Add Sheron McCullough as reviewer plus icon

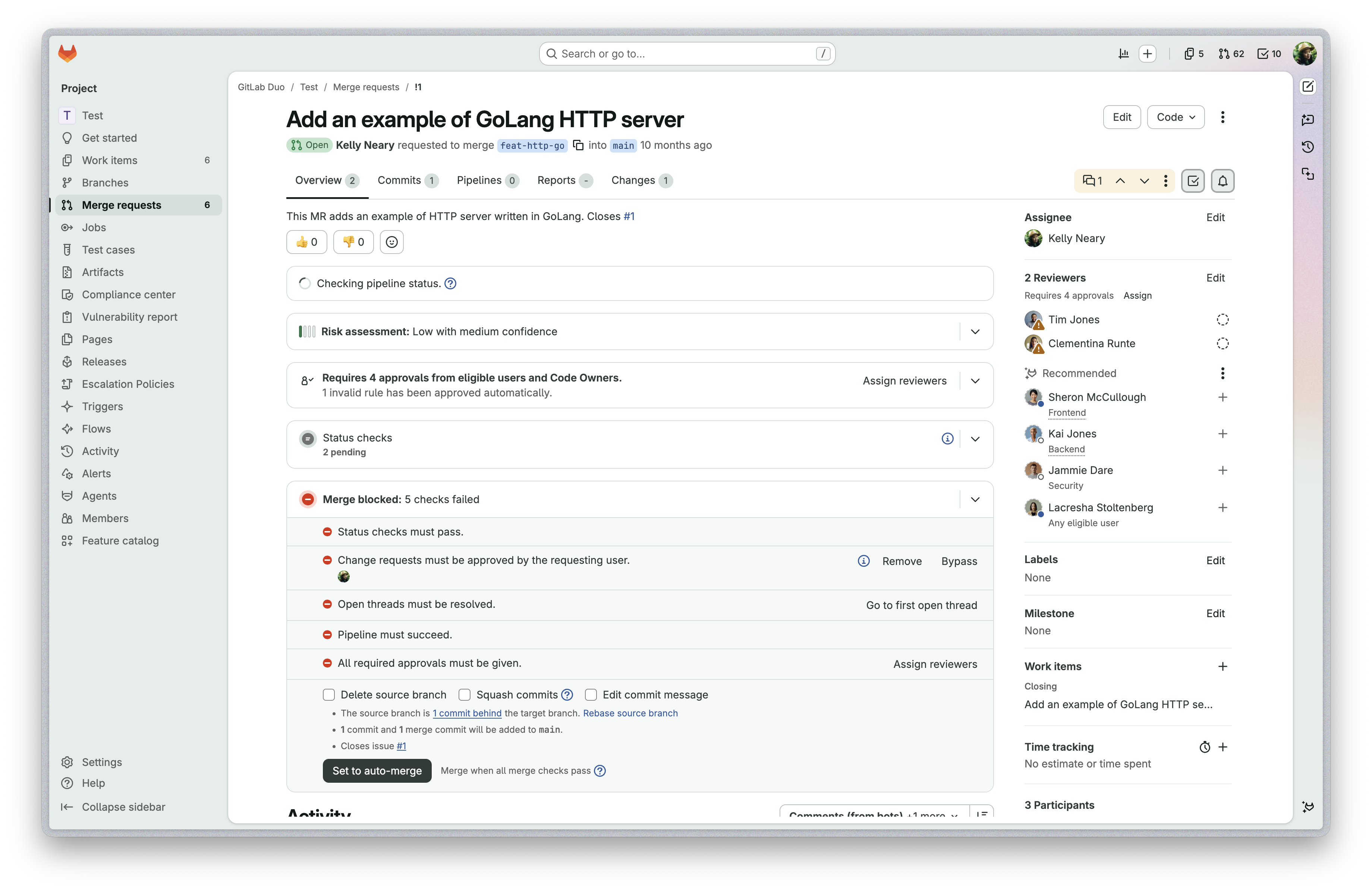pos(1223,397)
